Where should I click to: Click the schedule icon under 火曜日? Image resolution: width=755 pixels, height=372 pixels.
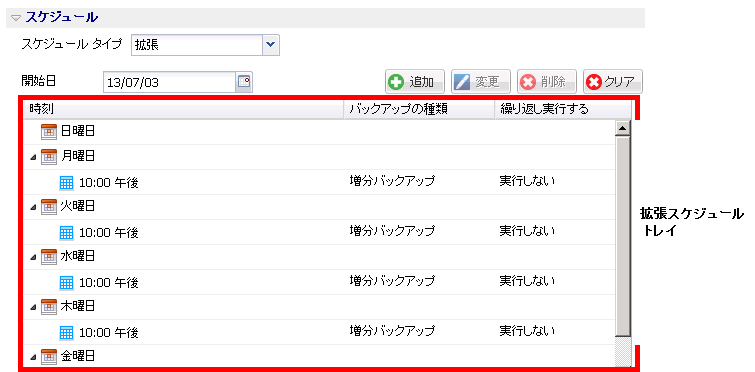pyautogui.click(x=66, y=232)
